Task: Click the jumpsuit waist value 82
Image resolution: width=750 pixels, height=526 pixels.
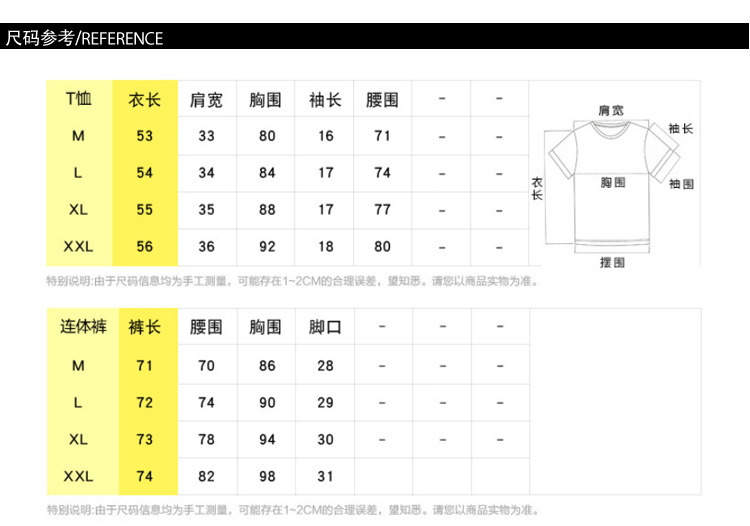Action: 206,476
